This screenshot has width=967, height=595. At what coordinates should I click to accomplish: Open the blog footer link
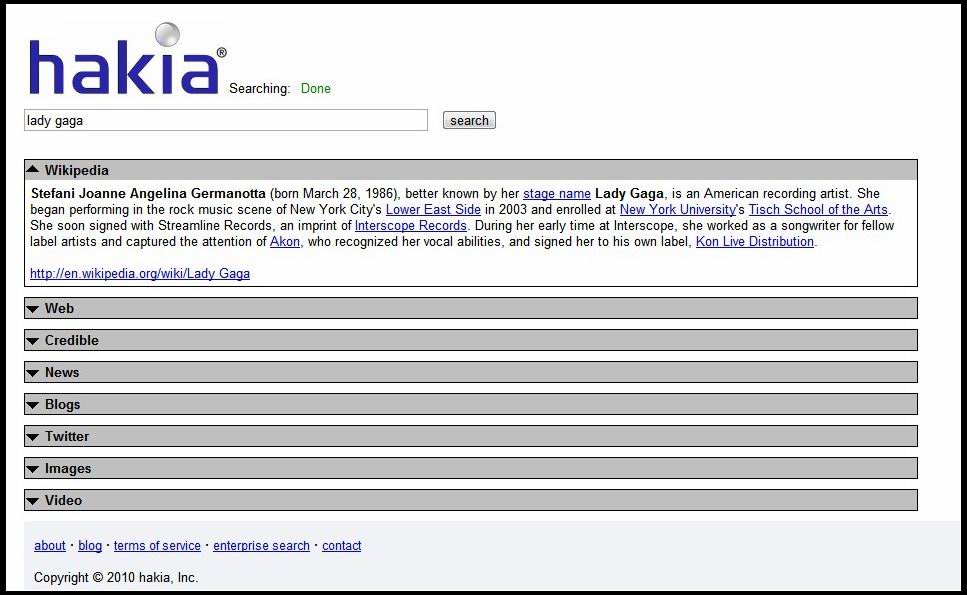click(90, 546)
